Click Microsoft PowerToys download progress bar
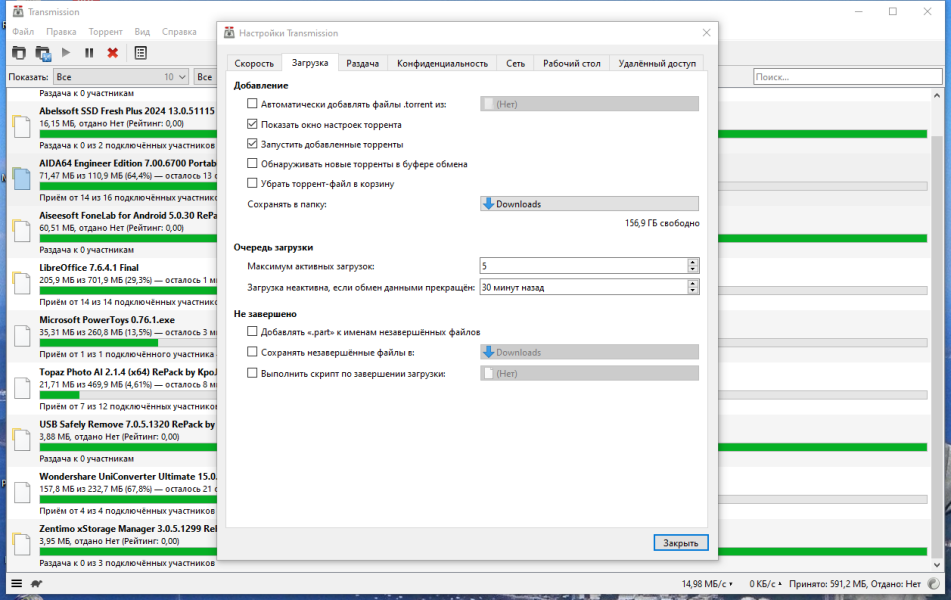The image size is (951, 600). tap(129, 343)
